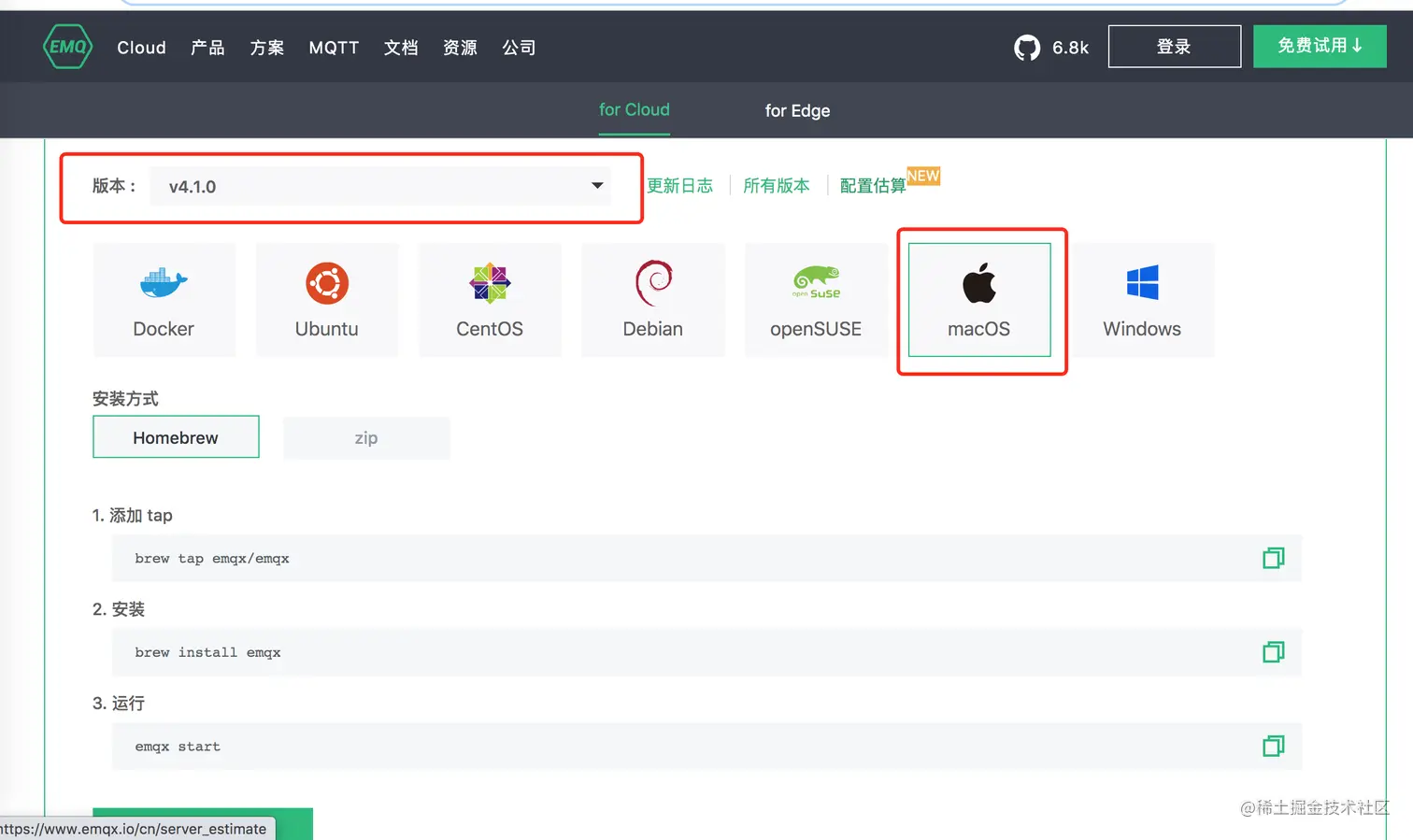Switch to the for Edge tab

pos(797,110)
